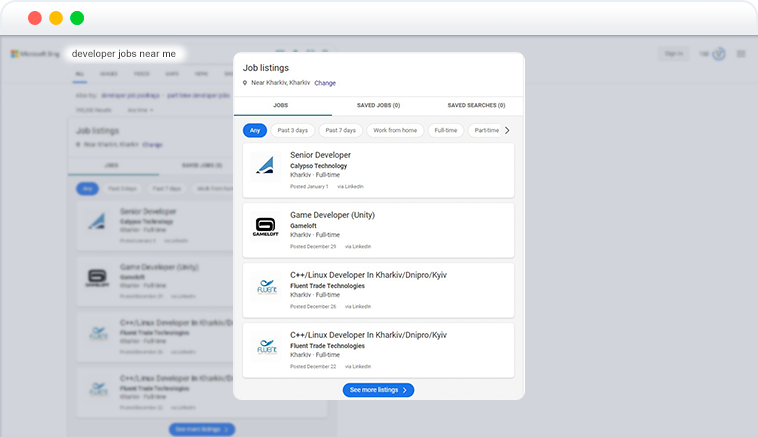Switch to the Jobs tab
This screenshot has width=758, height=437.
[x=281, y=105]
